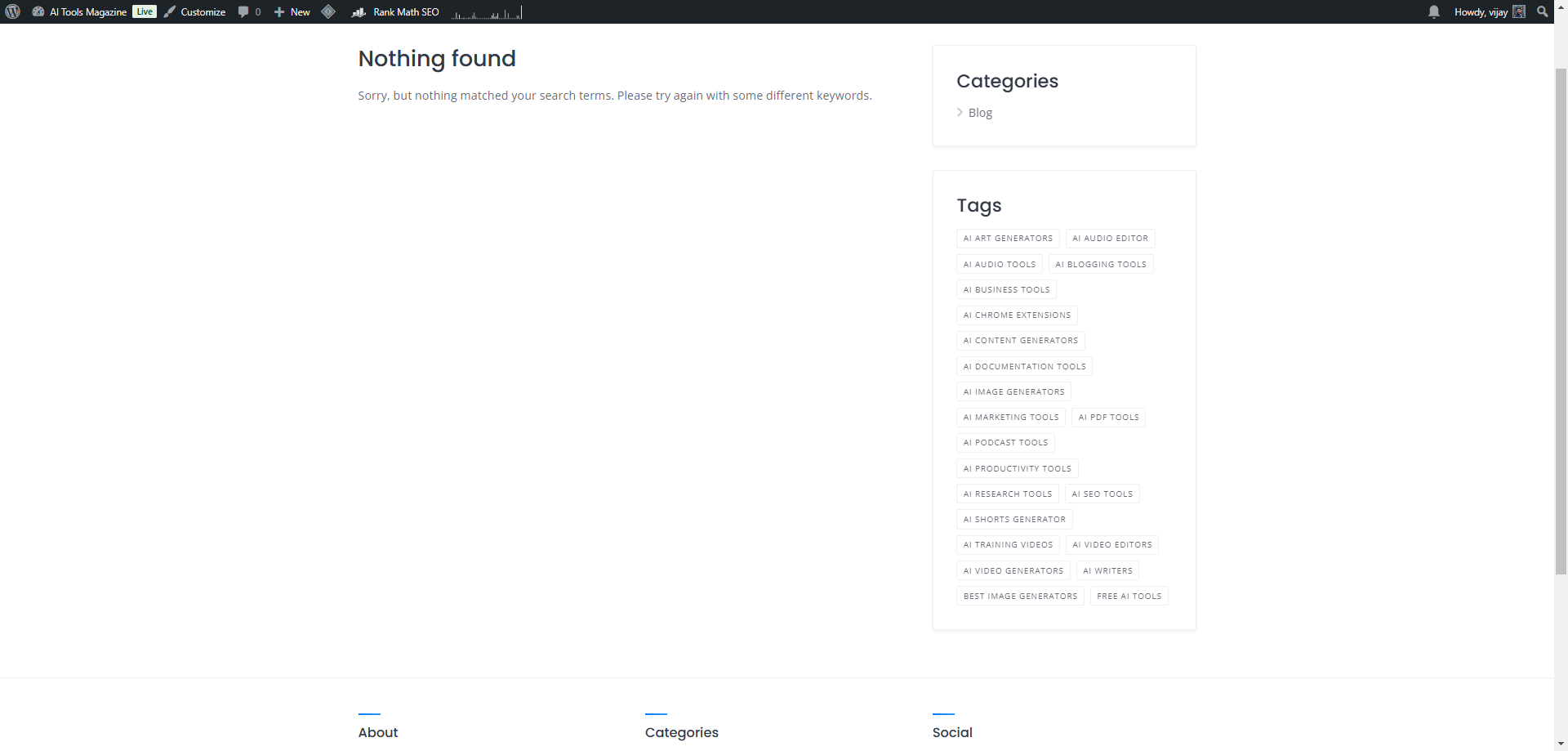
Task: Open the AI Tools Magazine dashboard icon
Action: coord(38,11)
